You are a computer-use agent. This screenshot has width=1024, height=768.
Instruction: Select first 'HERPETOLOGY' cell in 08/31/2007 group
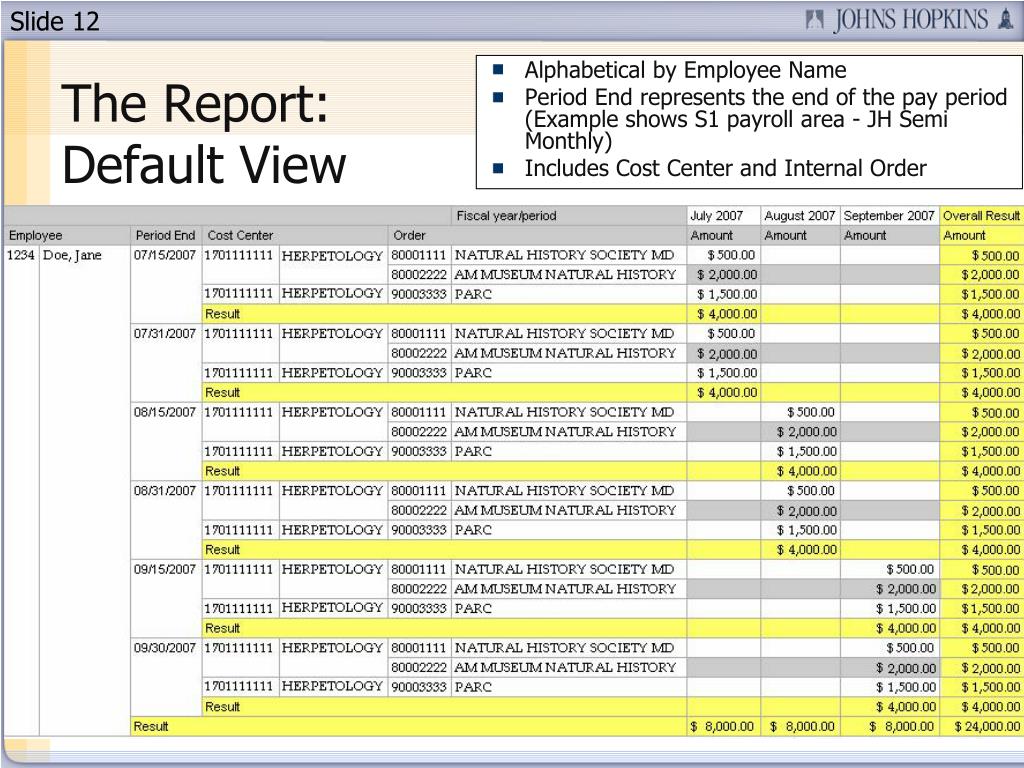(x=332, y=490)
